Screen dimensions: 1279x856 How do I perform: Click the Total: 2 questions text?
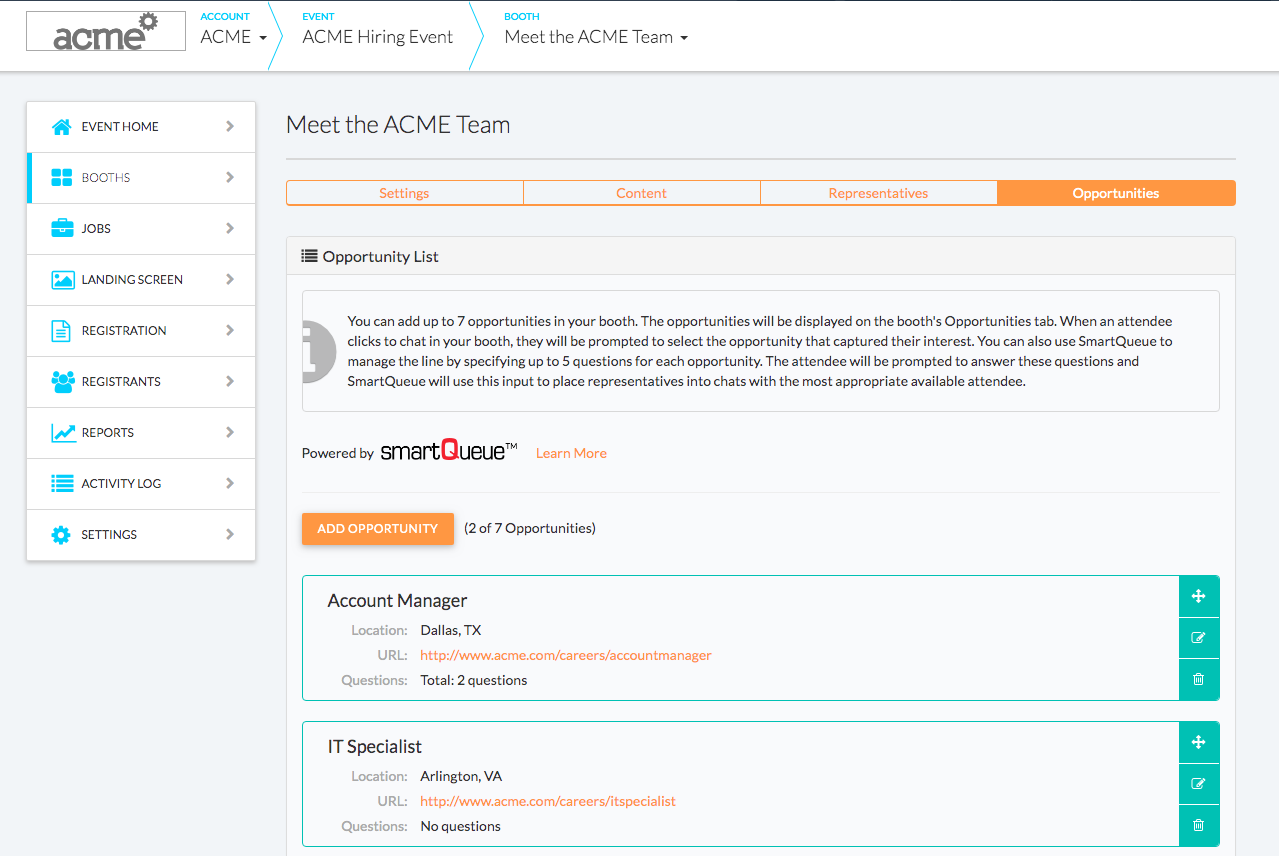474,681
